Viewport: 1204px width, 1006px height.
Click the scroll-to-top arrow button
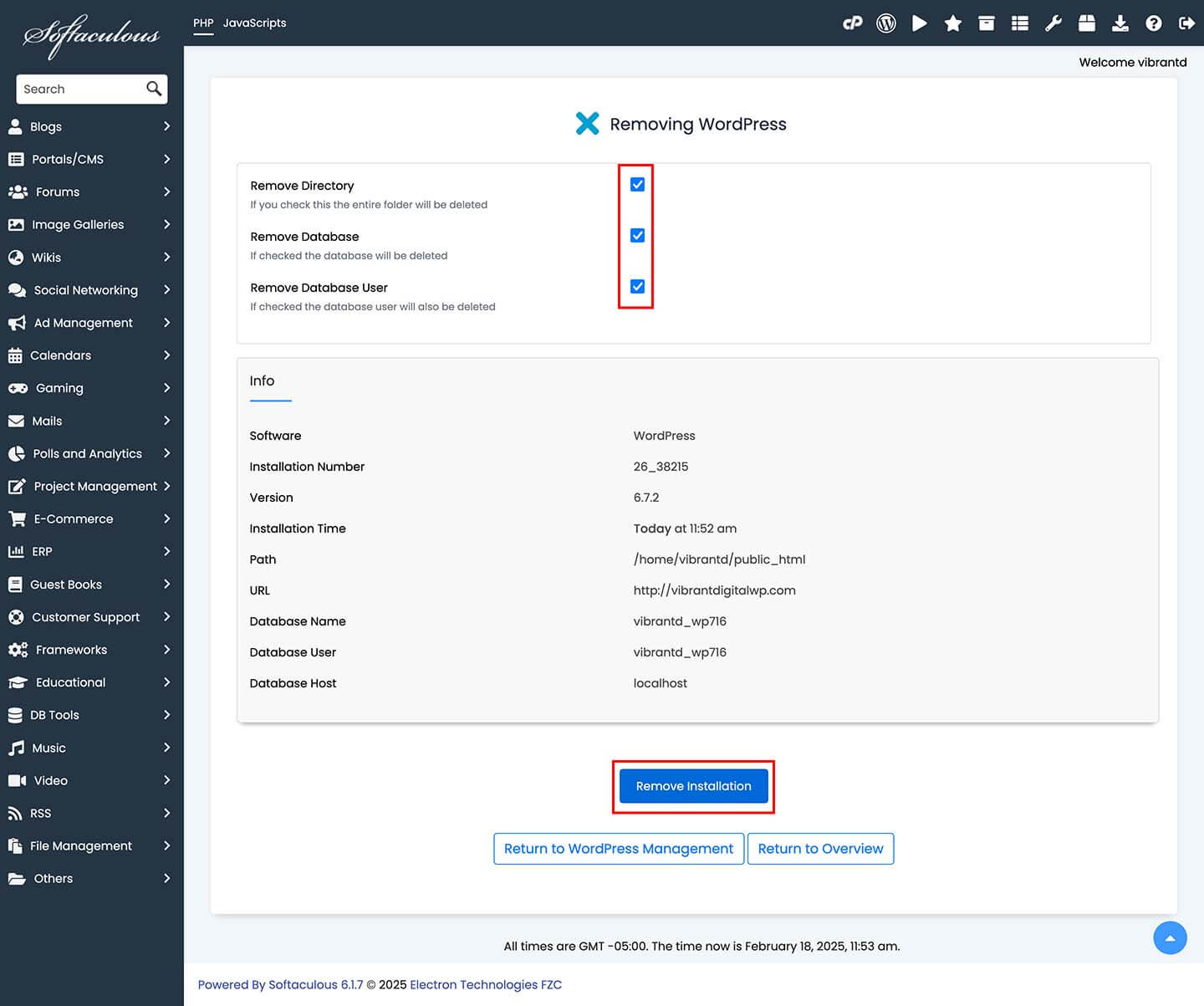pyautogui.click(x=1170, y=937)
